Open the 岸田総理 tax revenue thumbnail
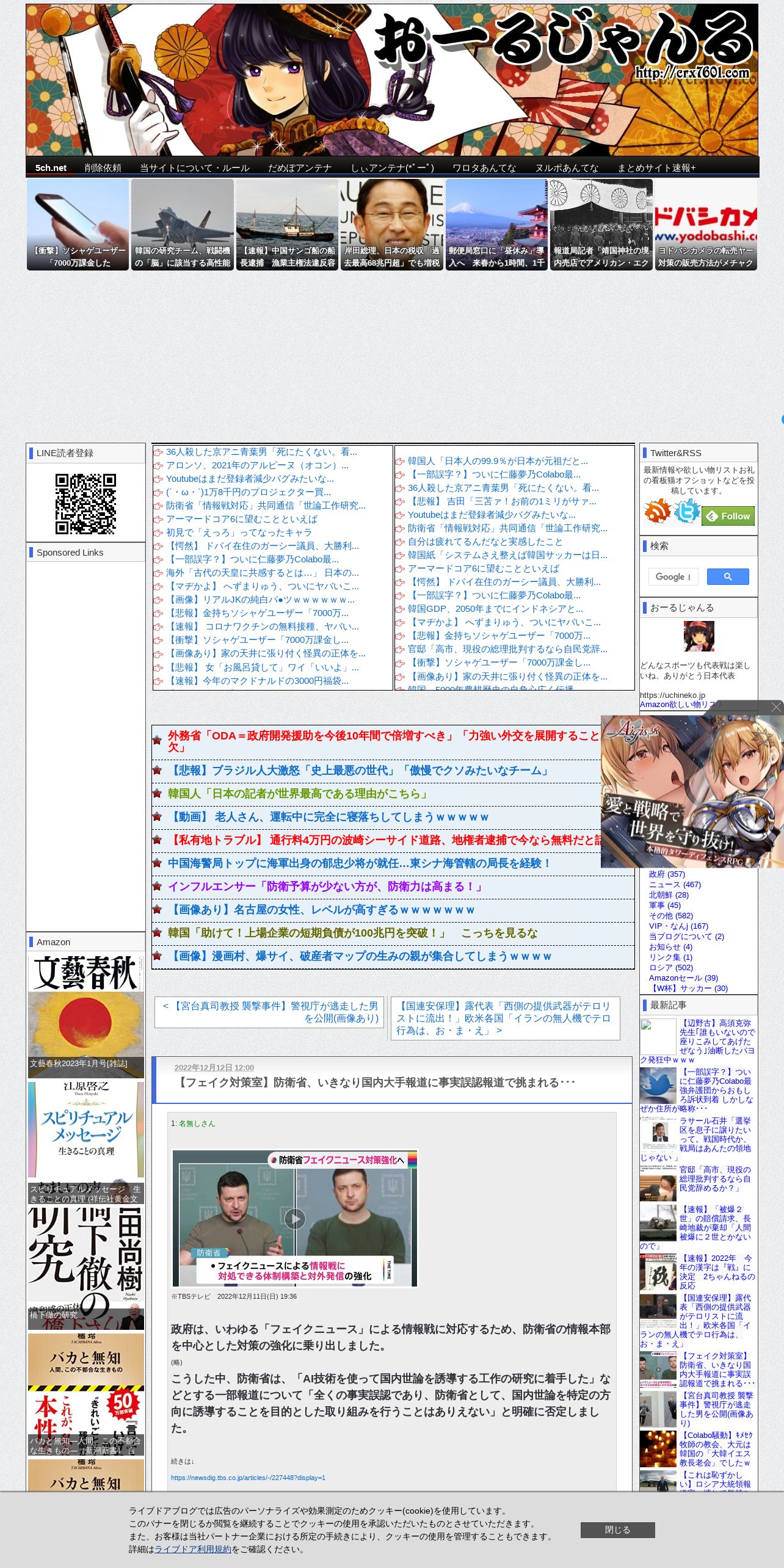Viewport: 784px width, 1568px height. coord(392,225)
